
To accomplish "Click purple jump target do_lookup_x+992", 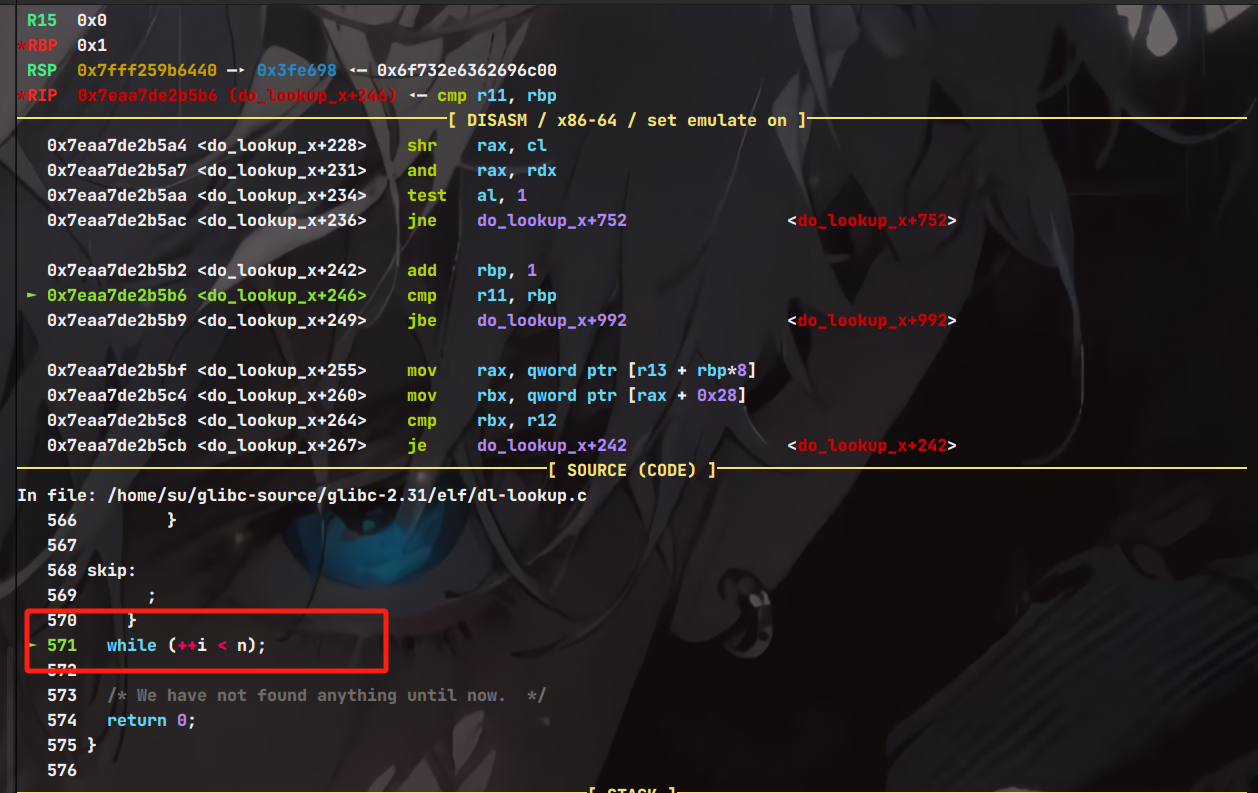I will pos(552,320).
